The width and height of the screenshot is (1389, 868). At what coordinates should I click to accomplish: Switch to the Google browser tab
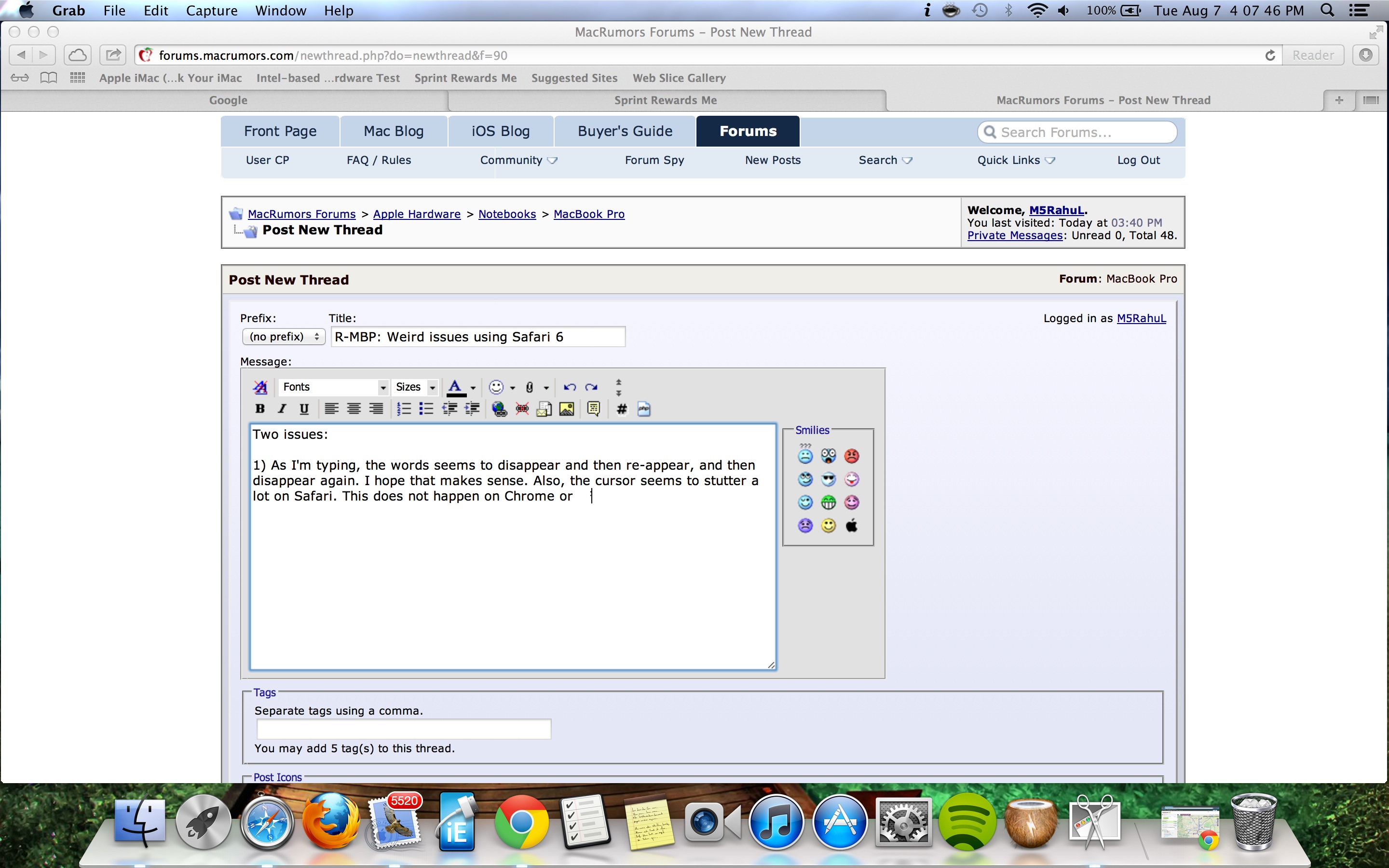pyautogui.click(x=228, y=100)
